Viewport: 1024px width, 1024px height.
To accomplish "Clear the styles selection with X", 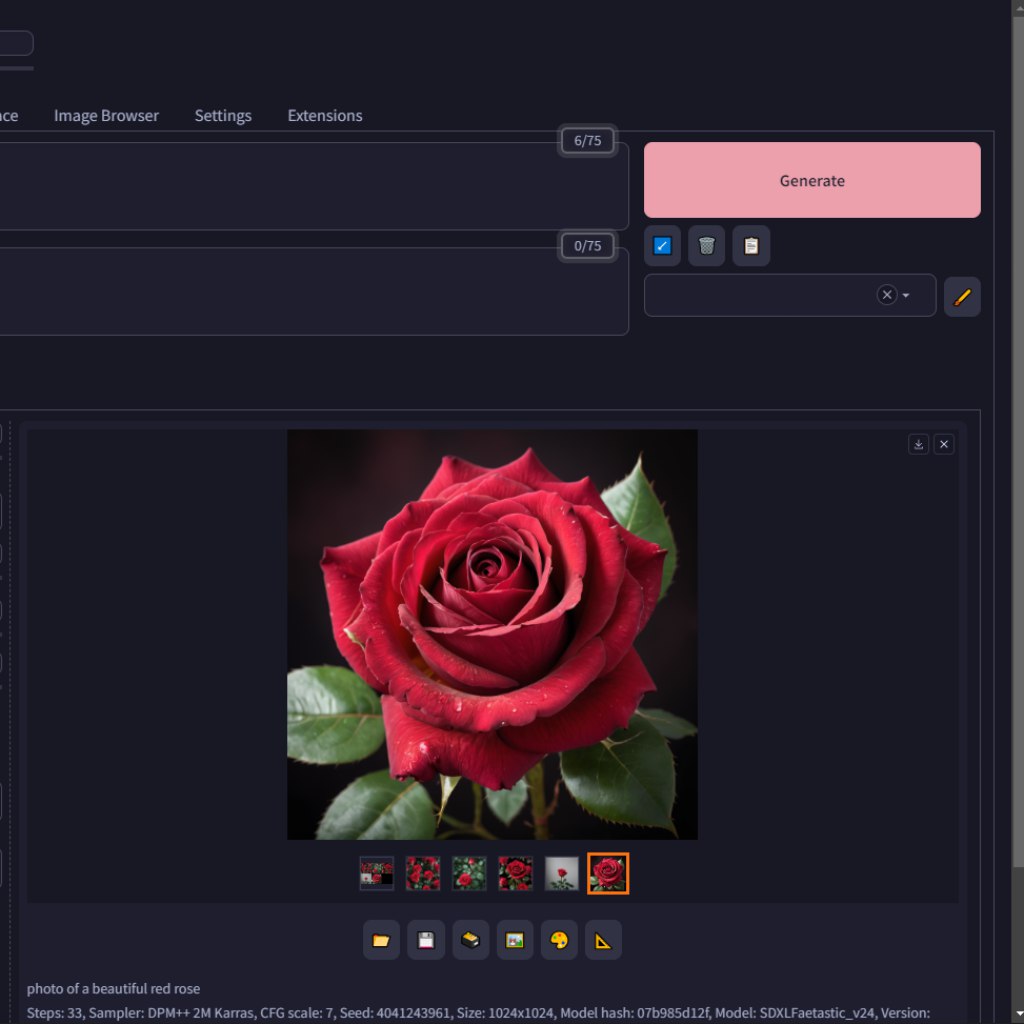I will (886, 295).
